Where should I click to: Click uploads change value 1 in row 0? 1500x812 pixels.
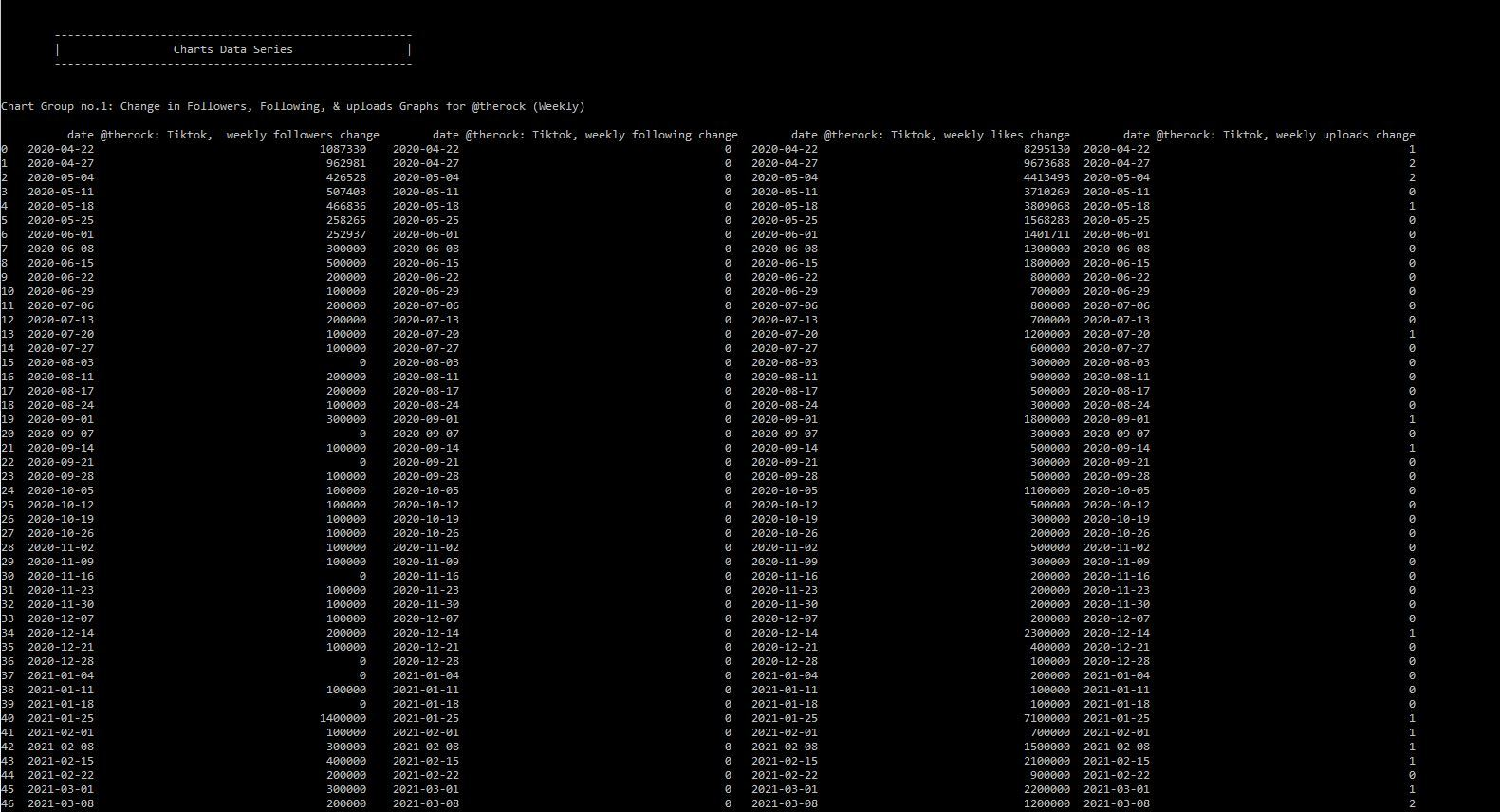[1412, 149]
